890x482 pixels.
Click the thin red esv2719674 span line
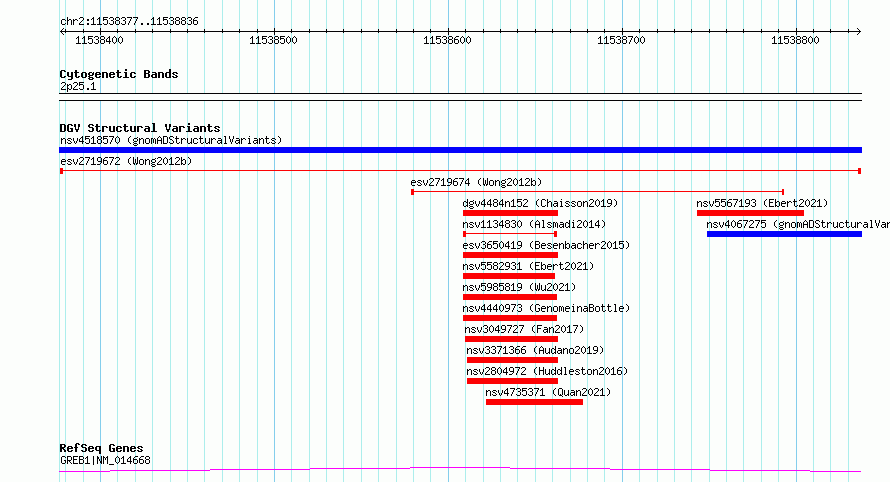click(598, 192)
